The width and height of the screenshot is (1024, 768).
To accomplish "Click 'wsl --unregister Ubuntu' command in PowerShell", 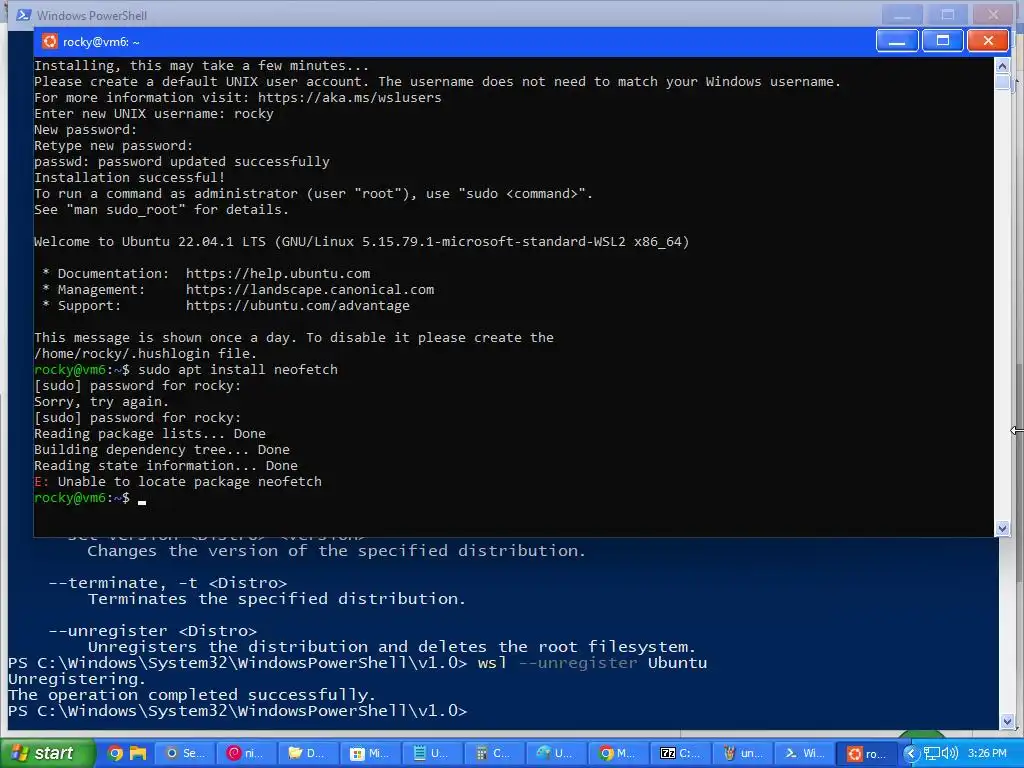I will (x=592, y=663).
